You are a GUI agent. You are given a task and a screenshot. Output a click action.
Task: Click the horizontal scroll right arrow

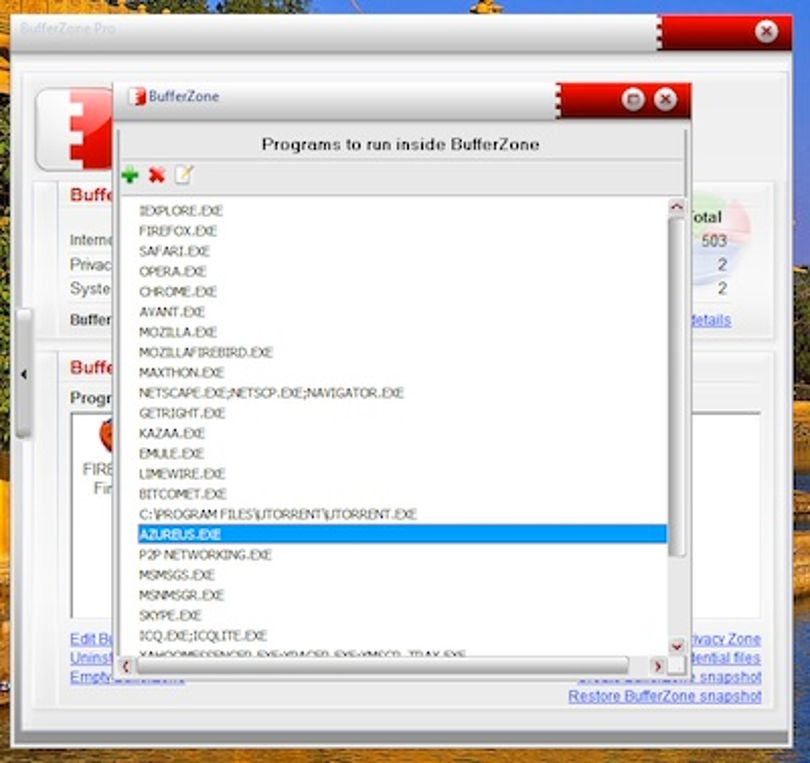(x=658, y=666)
